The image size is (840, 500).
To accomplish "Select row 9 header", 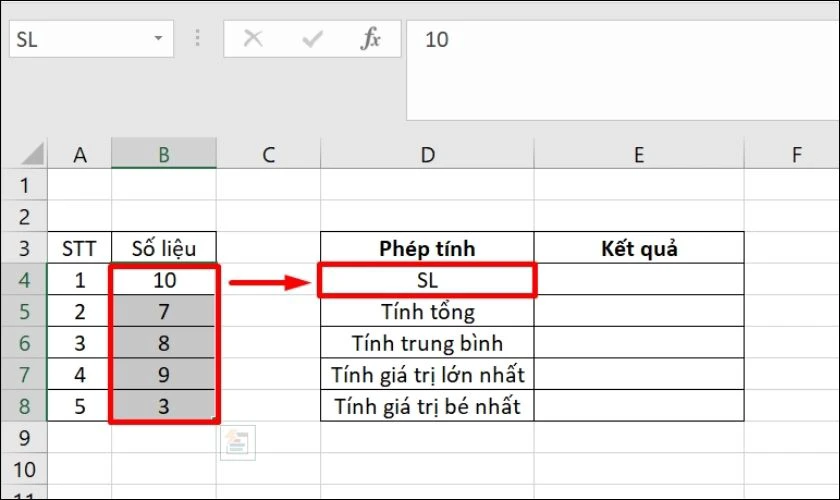I will [x=24, y=438].
